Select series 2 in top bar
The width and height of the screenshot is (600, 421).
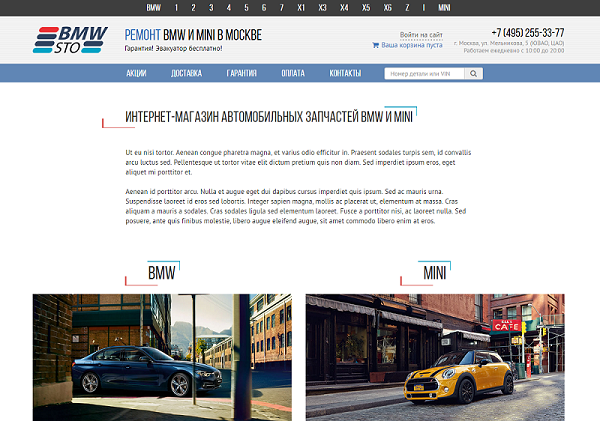click(193, 8)
